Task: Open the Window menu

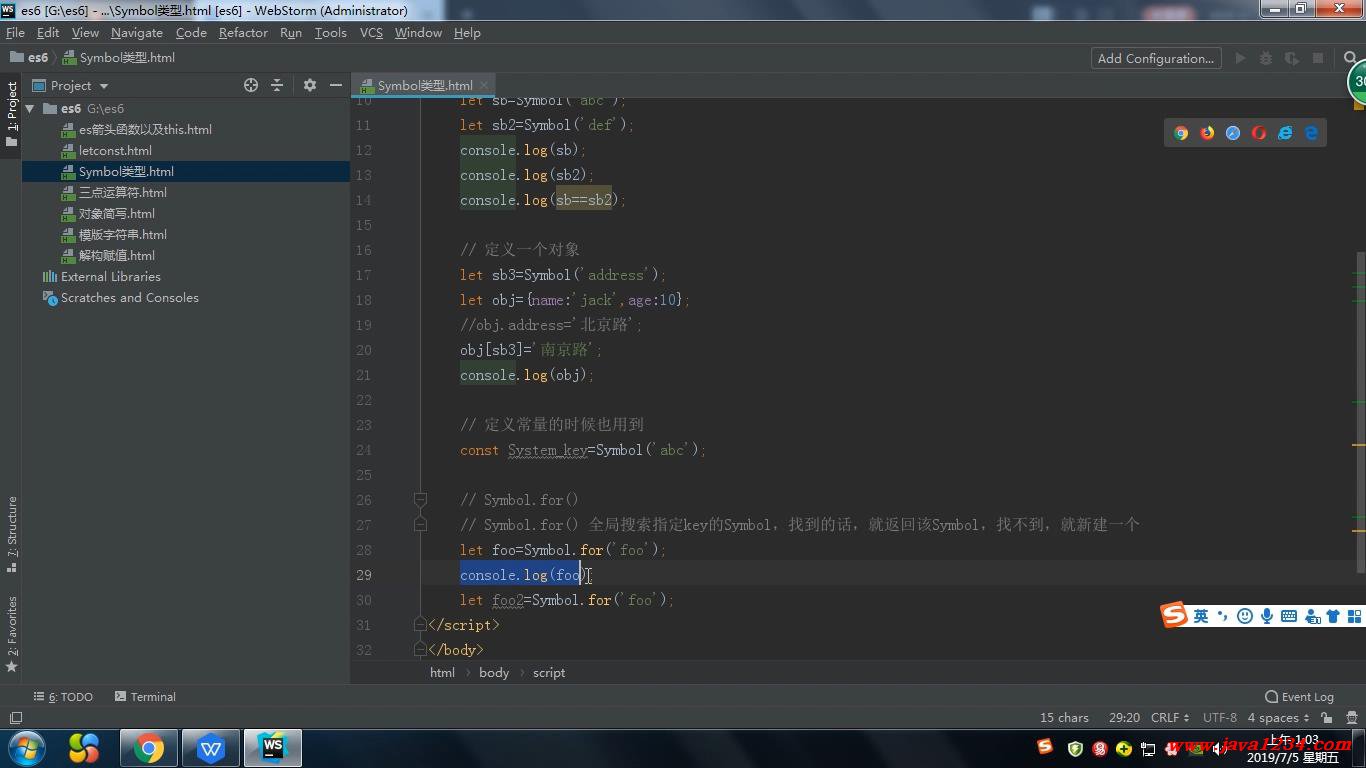Action: click(418, 33)
